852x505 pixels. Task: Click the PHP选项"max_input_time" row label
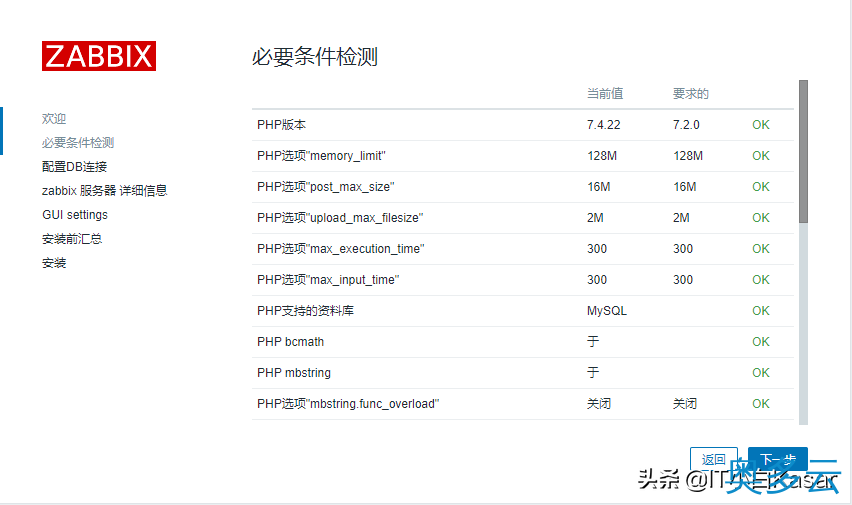pos(328,279)
